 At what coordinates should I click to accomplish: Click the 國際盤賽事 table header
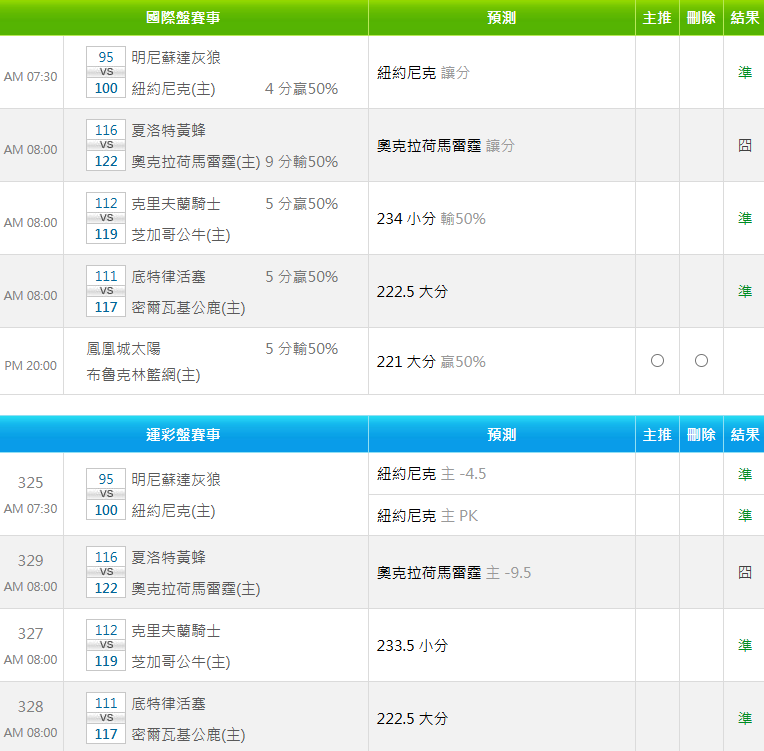pos(183,18)
